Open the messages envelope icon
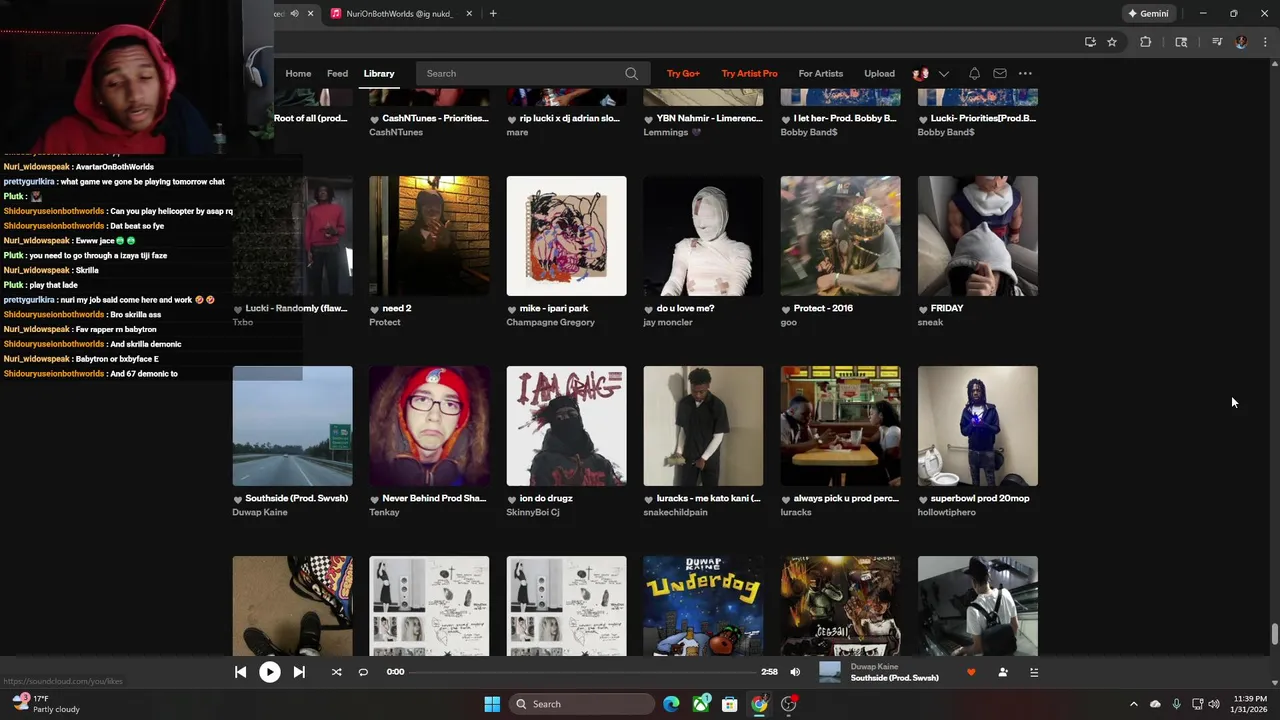 click(x=1000, y=73)
